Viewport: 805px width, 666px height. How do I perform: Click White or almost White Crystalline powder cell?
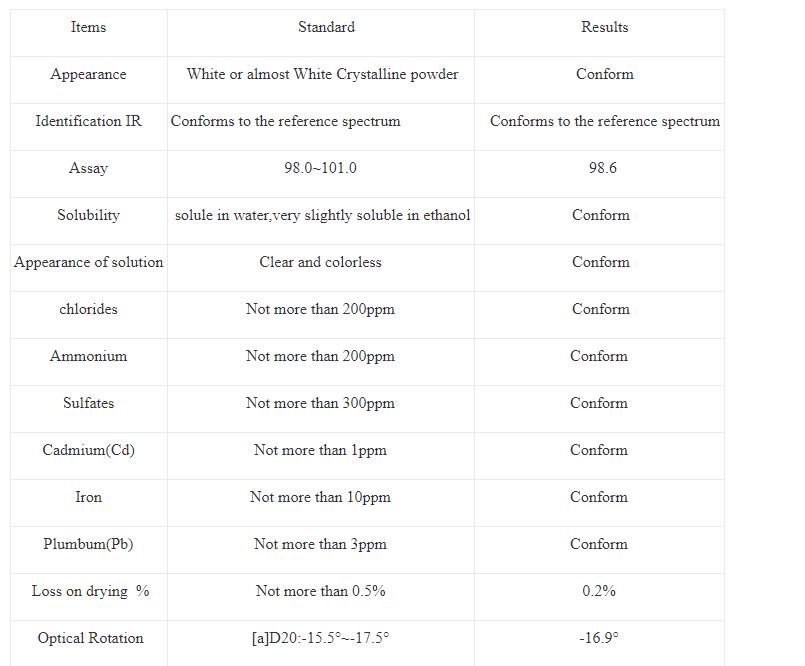point(322,74)
